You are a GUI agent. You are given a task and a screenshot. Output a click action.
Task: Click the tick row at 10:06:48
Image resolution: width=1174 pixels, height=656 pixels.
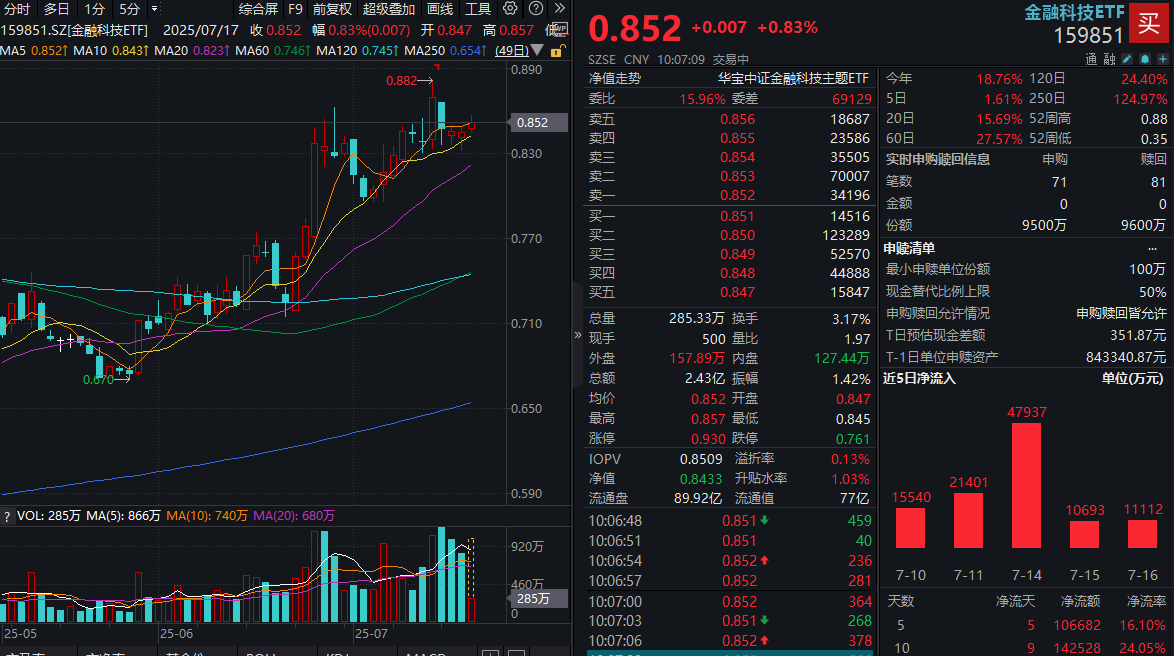point(730,520)
